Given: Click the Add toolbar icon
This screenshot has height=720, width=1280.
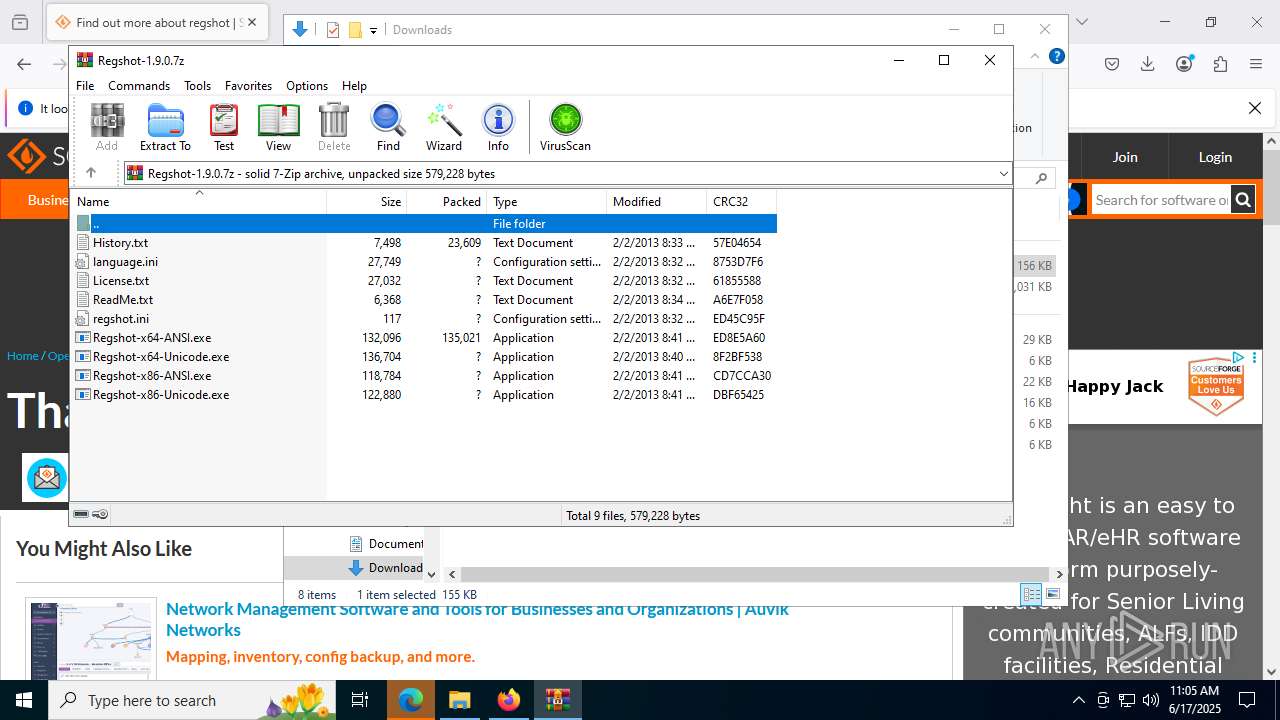Looking at the screenshot, I should [107, 127].
